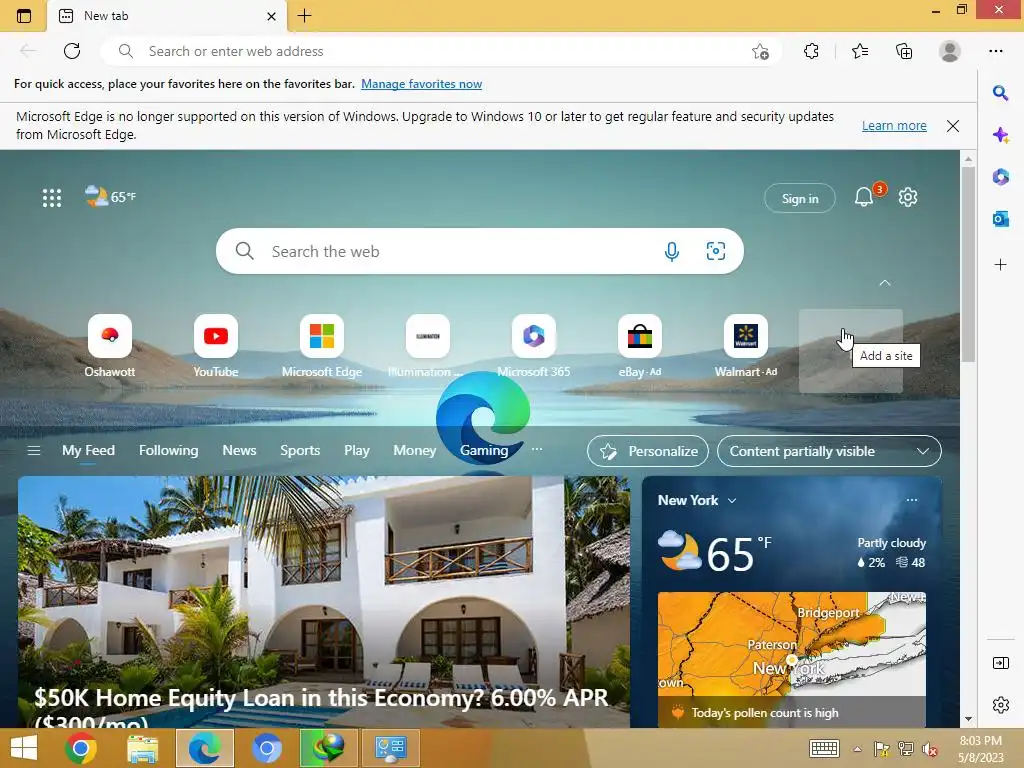Open the Extensions puzzle icon
The width and height of the screenshot is (1024, 768).
[811, 51]
